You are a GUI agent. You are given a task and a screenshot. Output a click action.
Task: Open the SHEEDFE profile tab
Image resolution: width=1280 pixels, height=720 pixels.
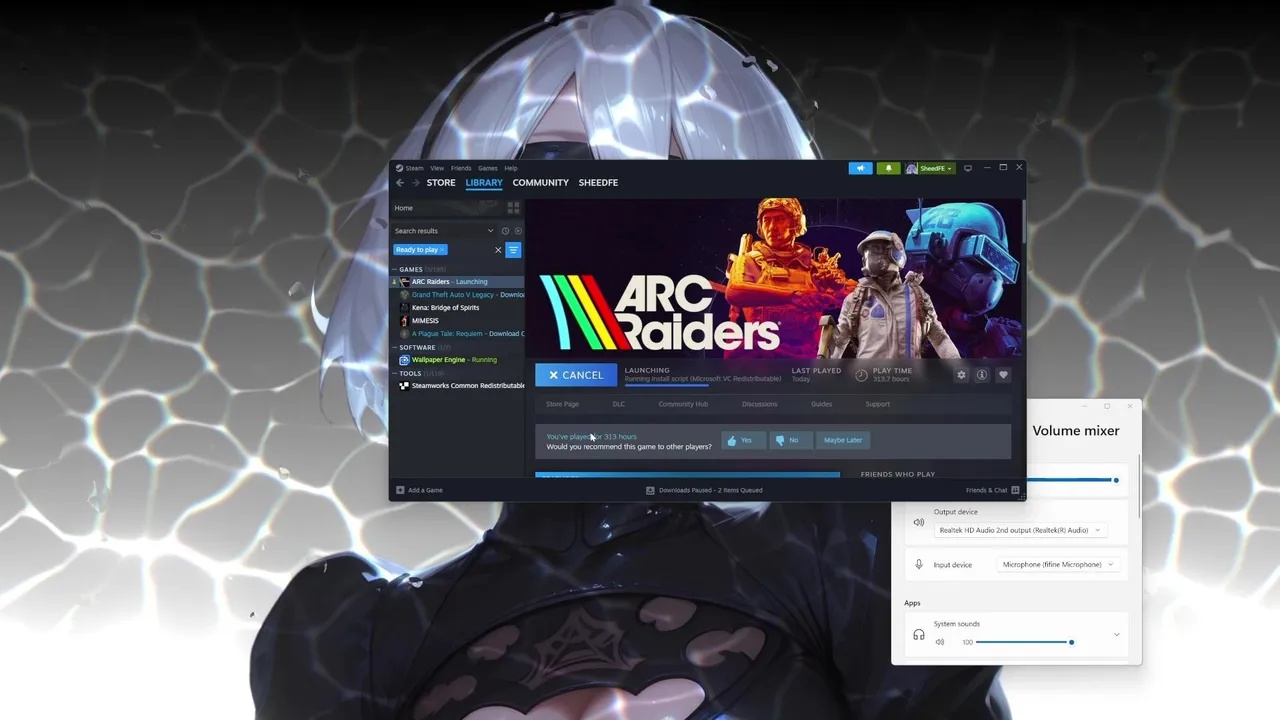coord(598,183)
